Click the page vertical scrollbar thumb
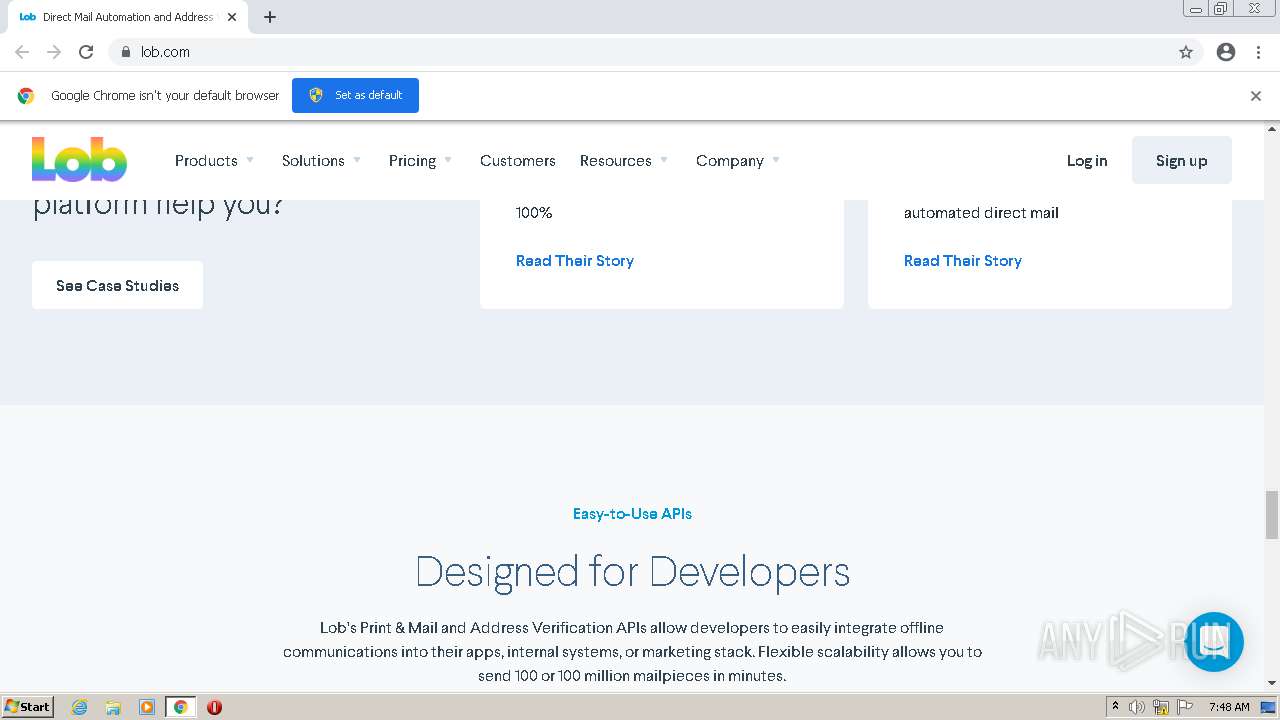 tap(1272, 515)
